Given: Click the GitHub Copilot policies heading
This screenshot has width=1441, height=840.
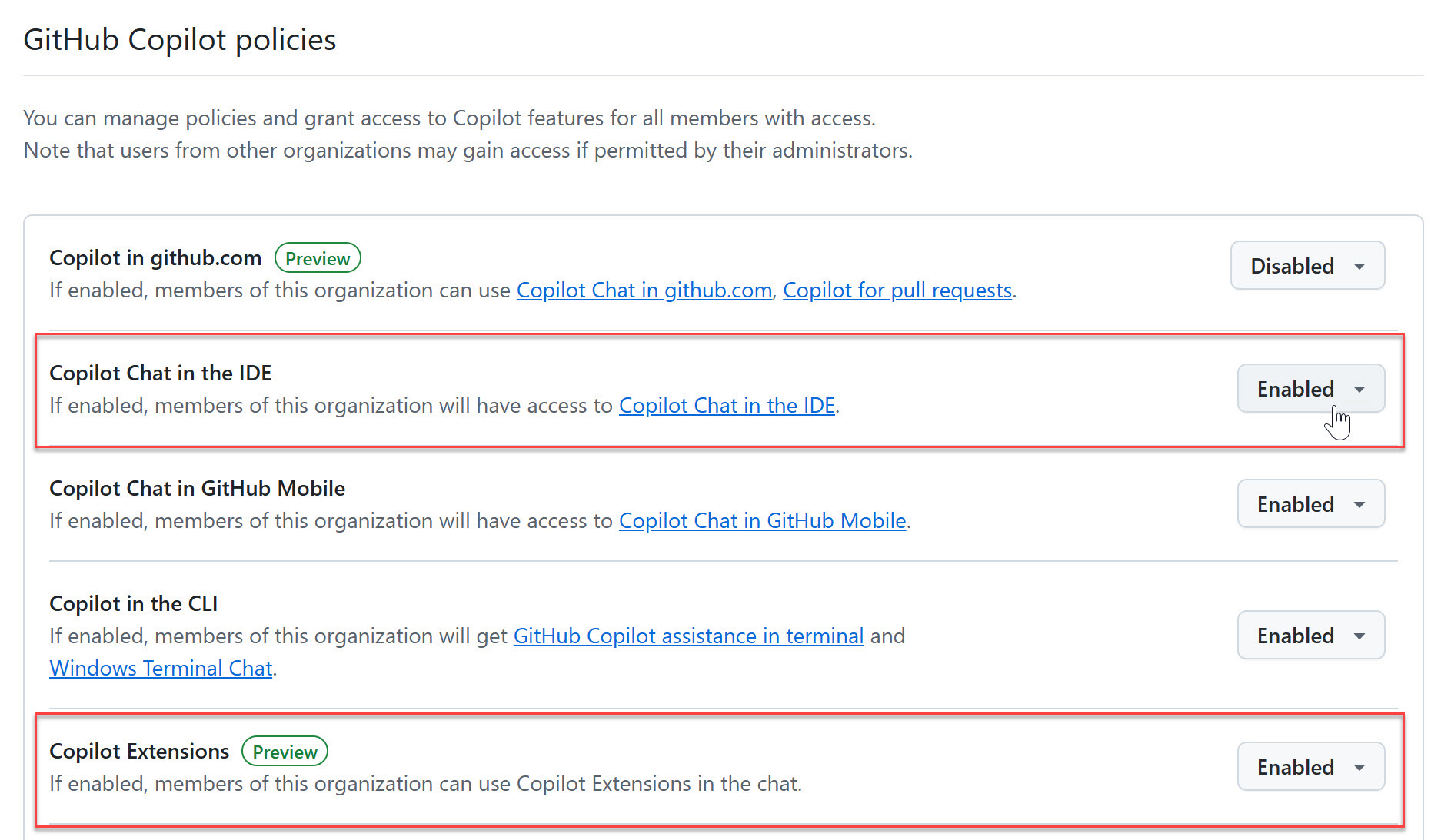Looking at the screenshot, I should (180, 40).
